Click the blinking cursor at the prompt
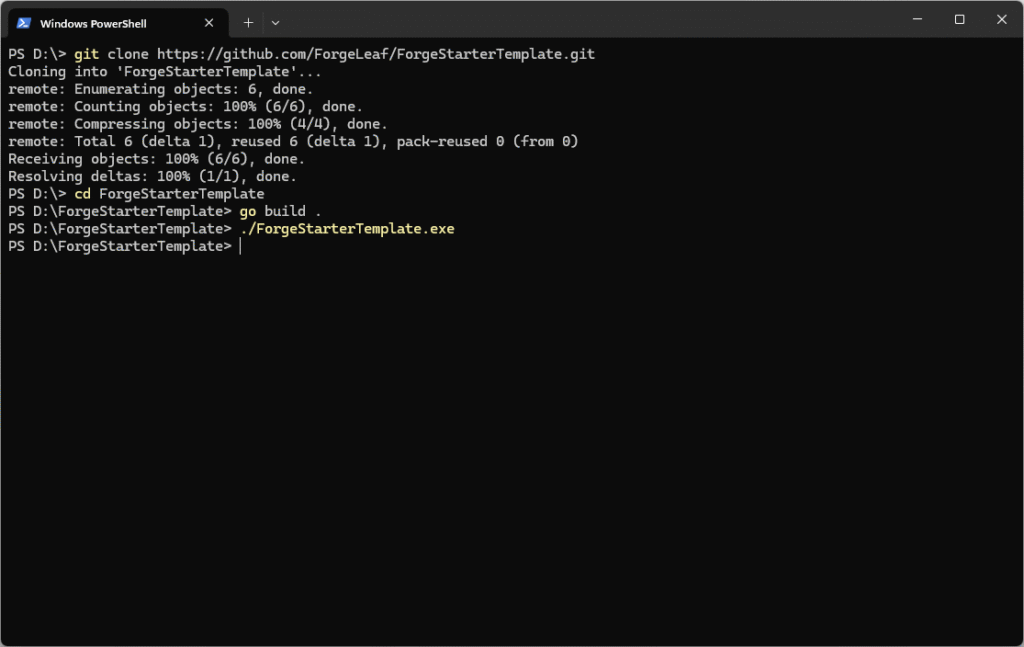Image resolution: width=1024 pixels, height=647 pixels. pyautogui.click(x=239, y=245)
